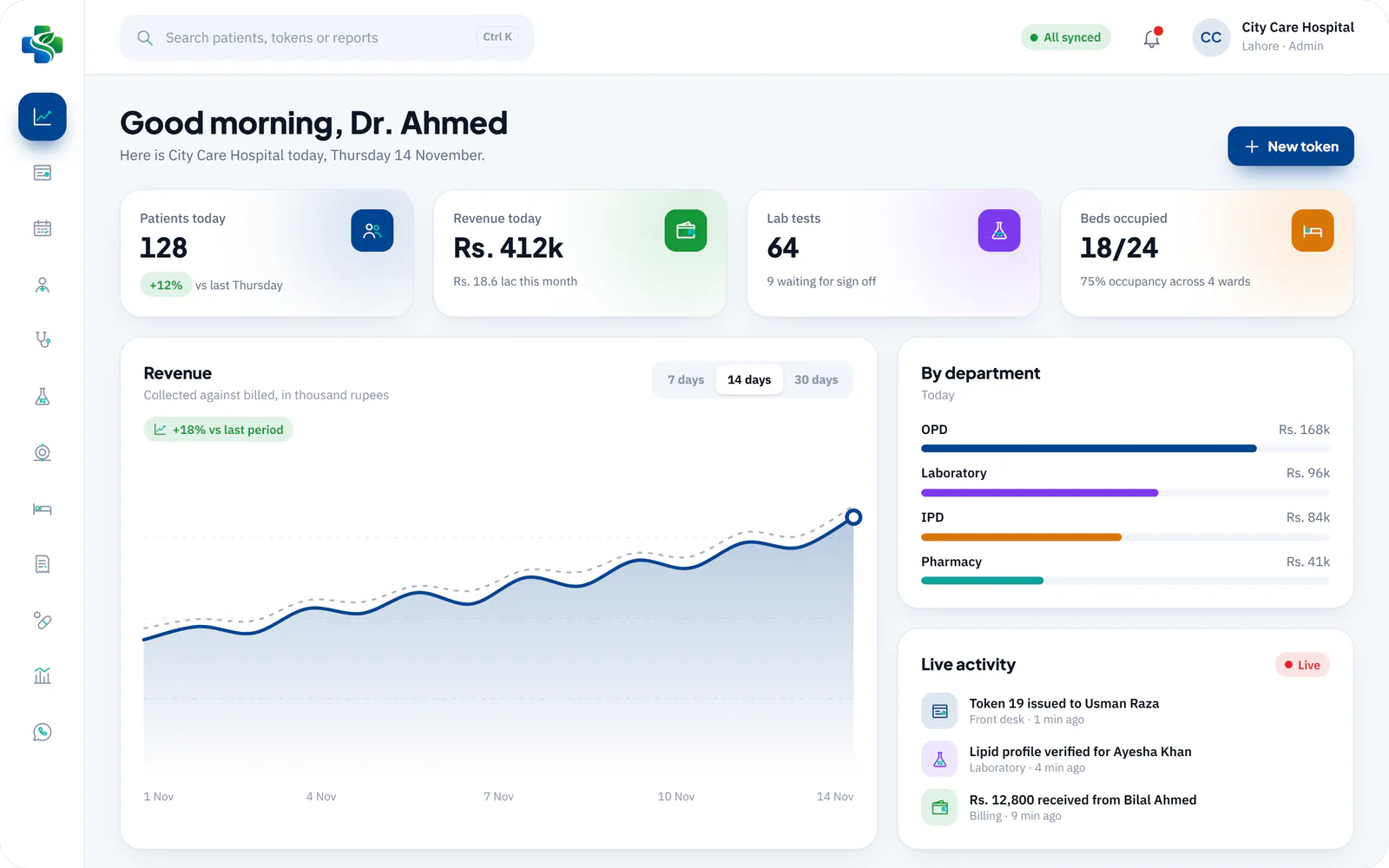Image resolution: width=1389 pixels, height=868 pixels.
Task: Create a New token
Action: (x=1291, y=147)
